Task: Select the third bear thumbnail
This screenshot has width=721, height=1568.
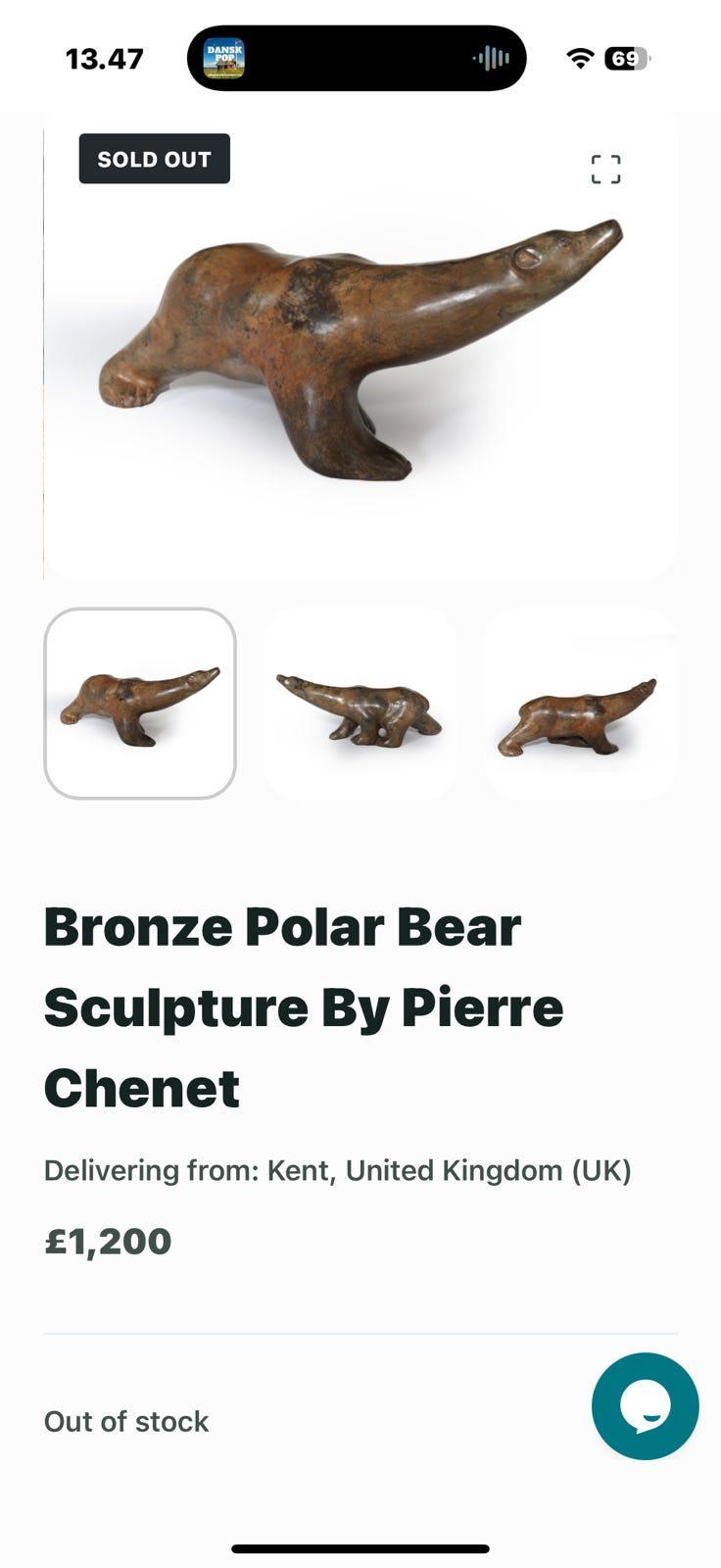Action: pyautogui.click(x=580, y=704)
